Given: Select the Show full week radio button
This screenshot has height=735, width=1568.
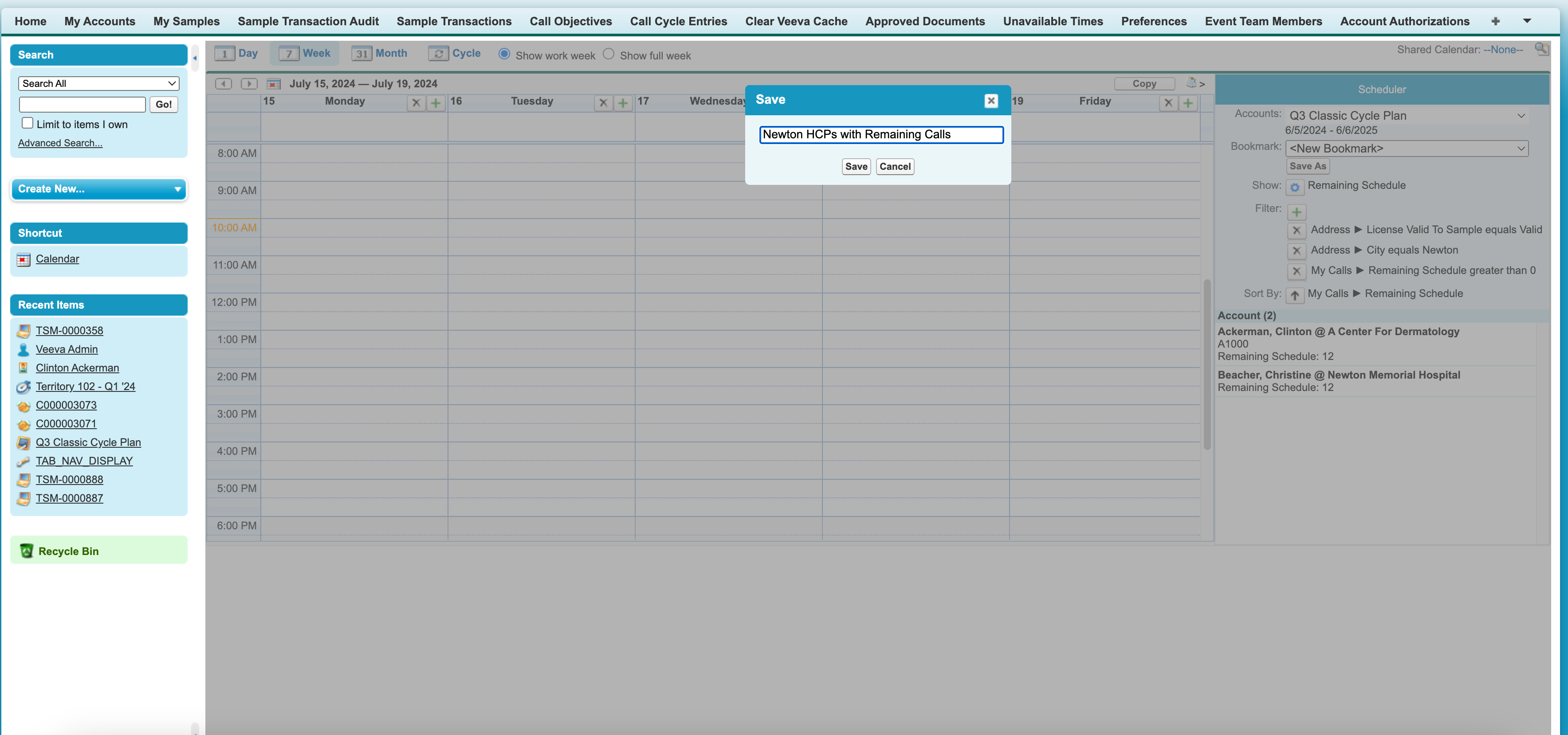Looking at the screenshot, I should [608, 54].
